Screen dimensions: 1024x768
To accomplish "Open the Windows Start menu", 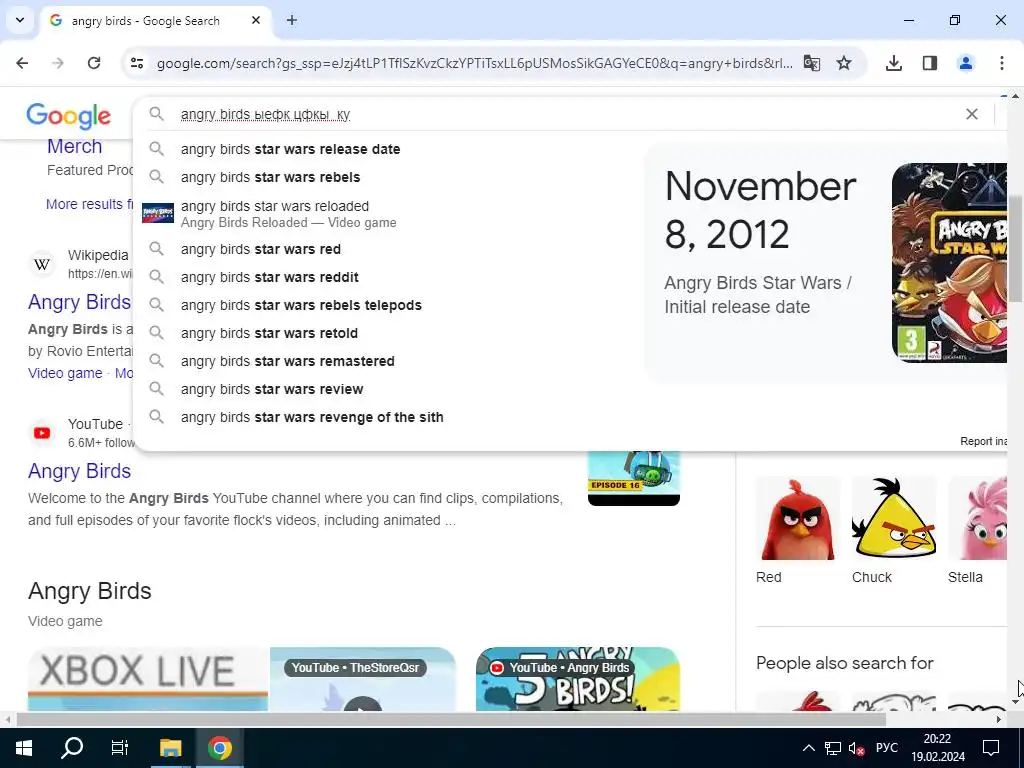I will 24,748.
